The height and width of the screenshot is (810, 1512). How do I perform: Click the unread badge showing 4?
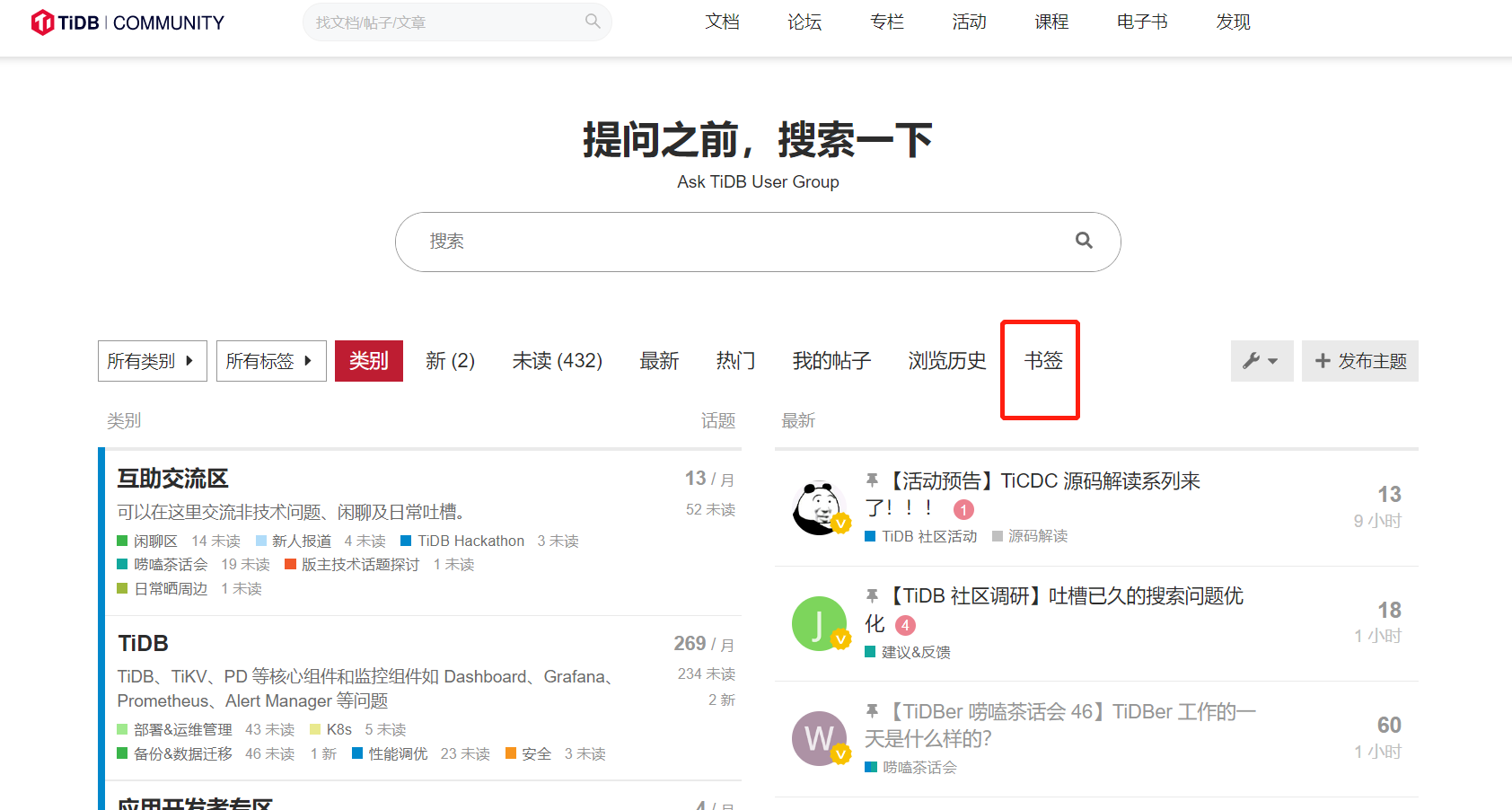[906, 625]
